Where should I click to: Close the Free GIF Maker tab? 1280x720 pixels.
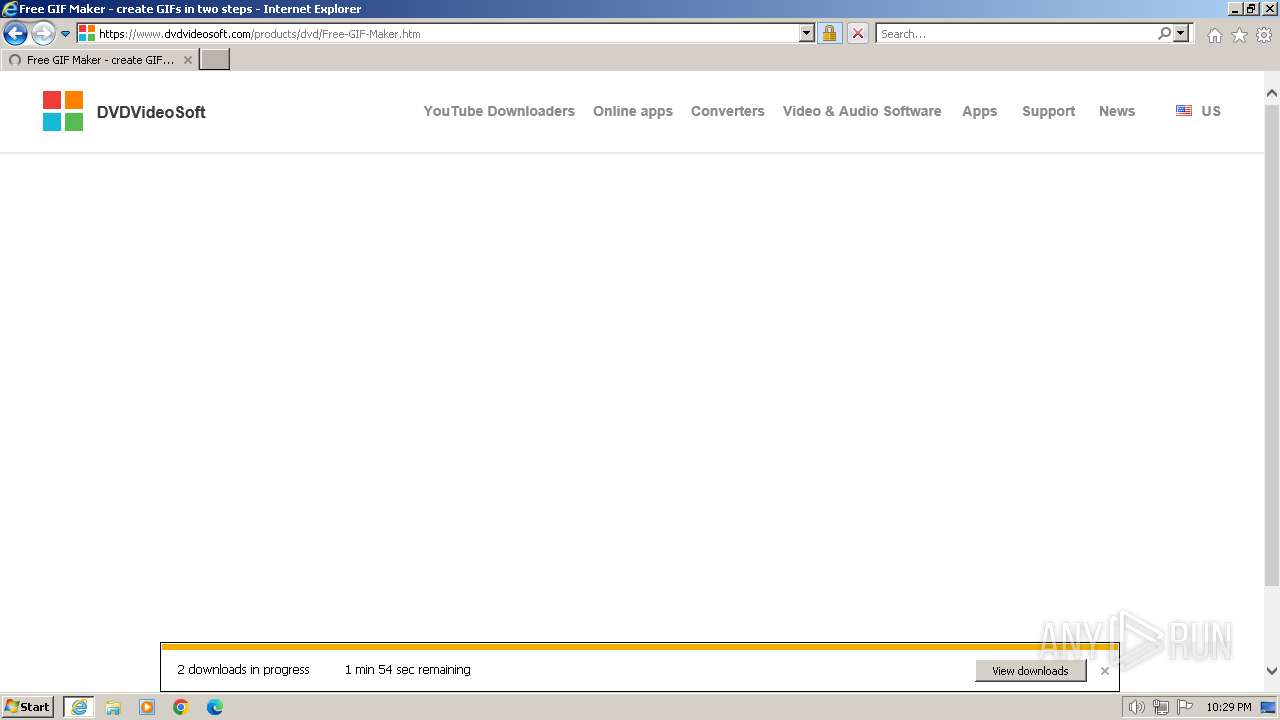(187, 60)
